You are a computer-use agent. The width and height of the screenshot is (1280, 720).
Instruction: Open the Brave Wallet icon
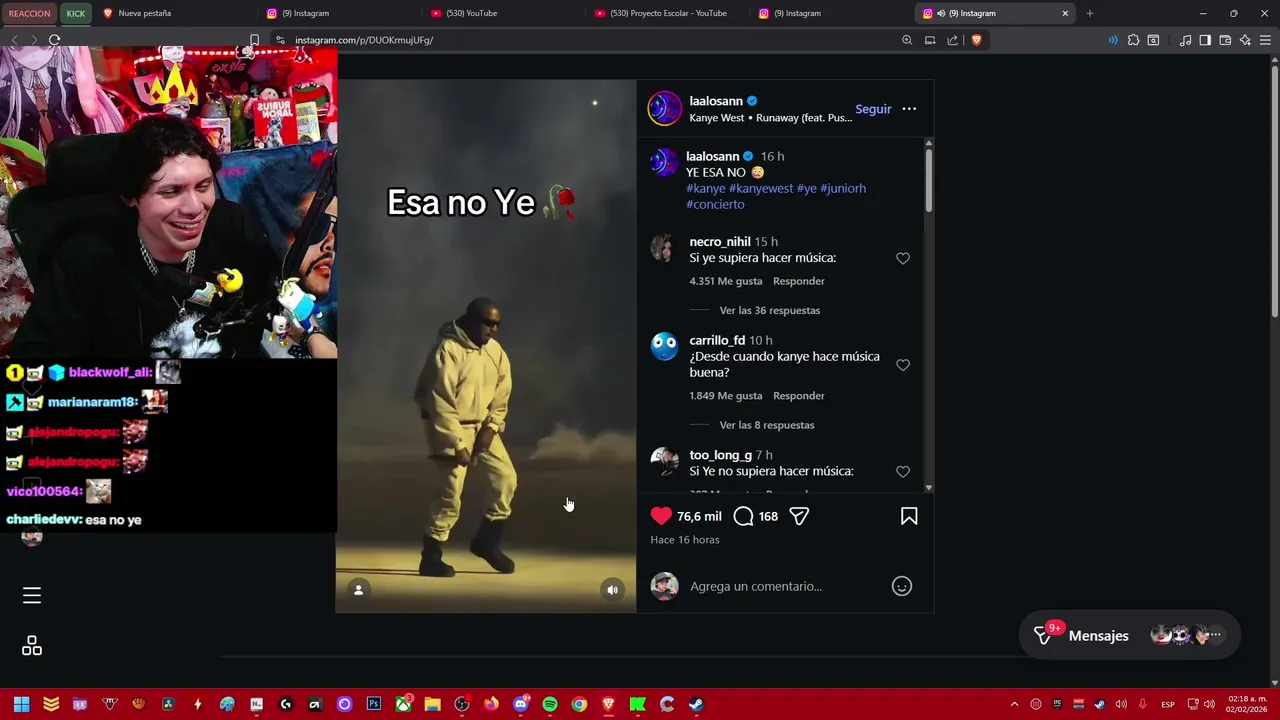[x=1225, y=40]
